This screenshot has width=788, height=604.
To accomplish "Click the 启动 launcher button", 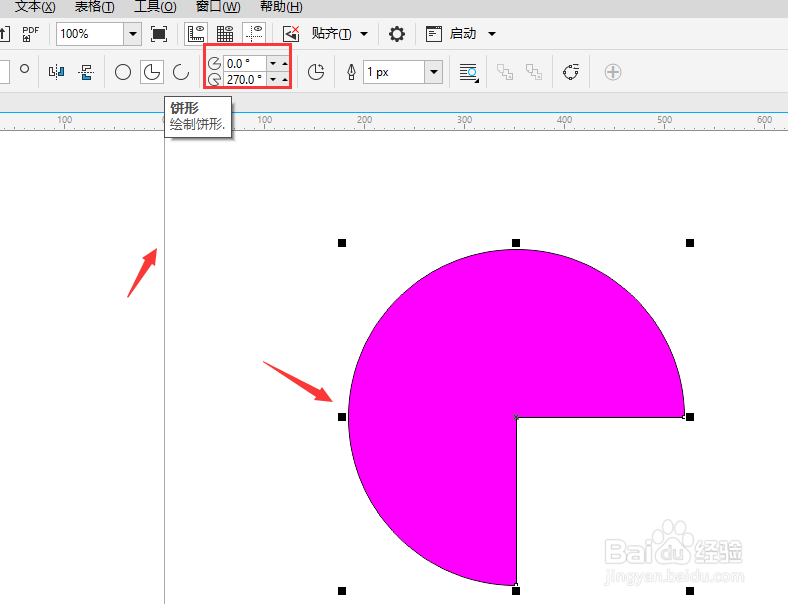I will click(451, 34).
